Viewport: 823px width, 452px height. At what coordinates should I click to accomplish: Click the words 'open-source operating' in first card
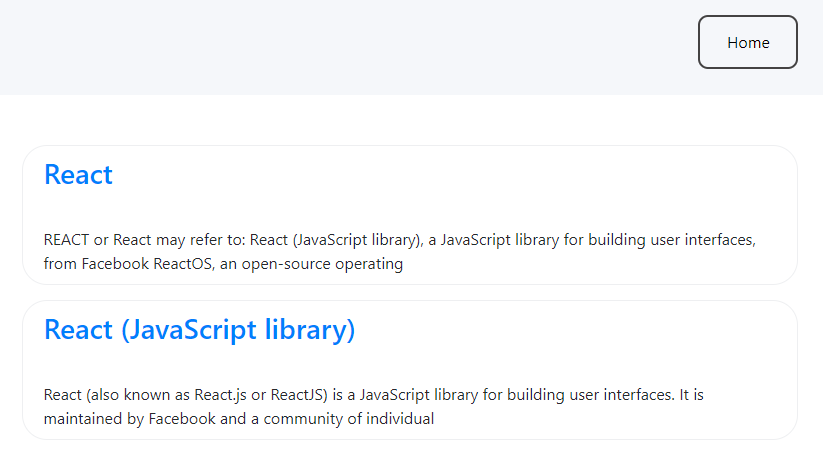pos(322,264)
